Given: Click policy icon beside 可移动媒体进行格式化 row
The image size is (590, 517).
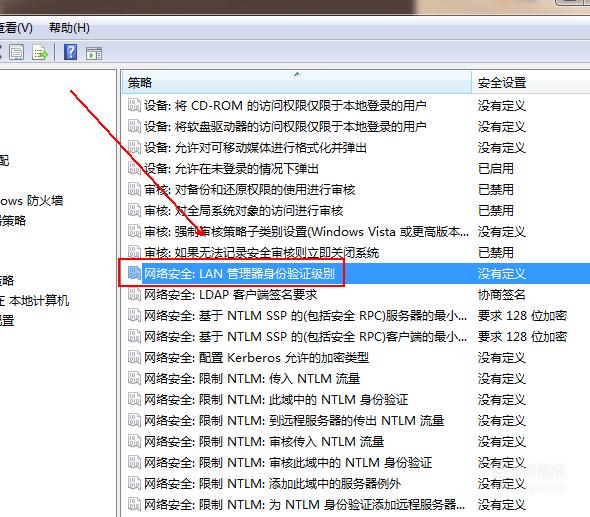Looking at the screenshot, I should click(x=134, y=147).
